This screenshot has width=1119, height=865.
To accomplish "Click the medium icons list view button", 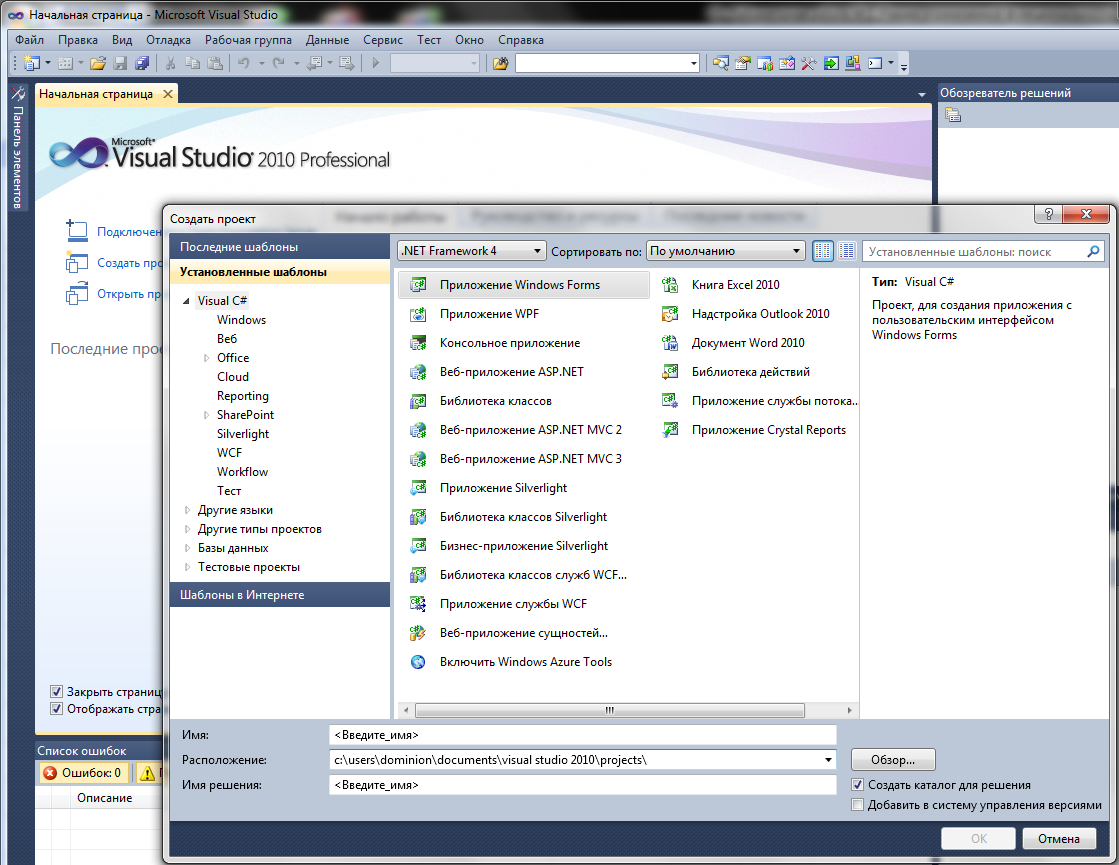I will click(x=847, y=251).
